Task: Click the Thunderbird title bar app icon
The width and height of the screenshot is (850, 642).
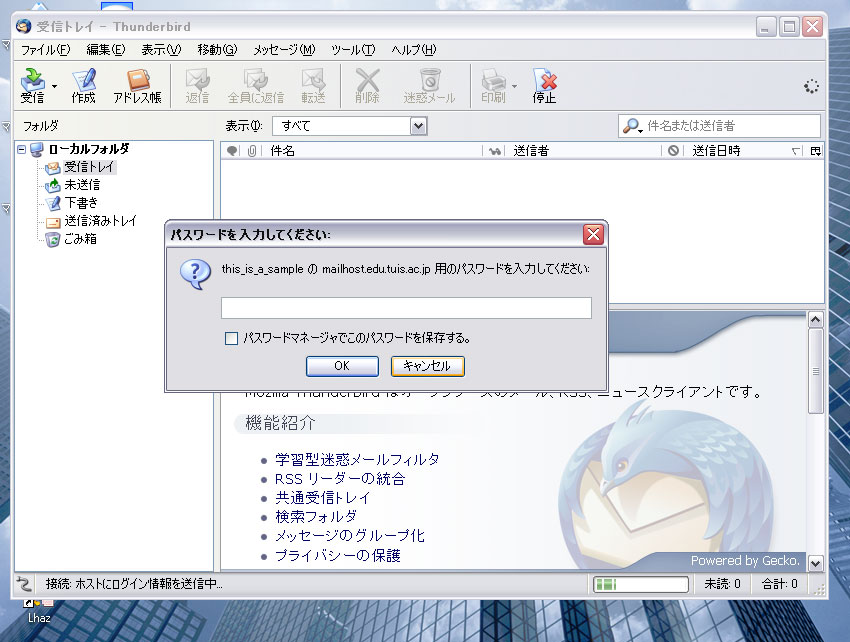Action: click(24, 26)
